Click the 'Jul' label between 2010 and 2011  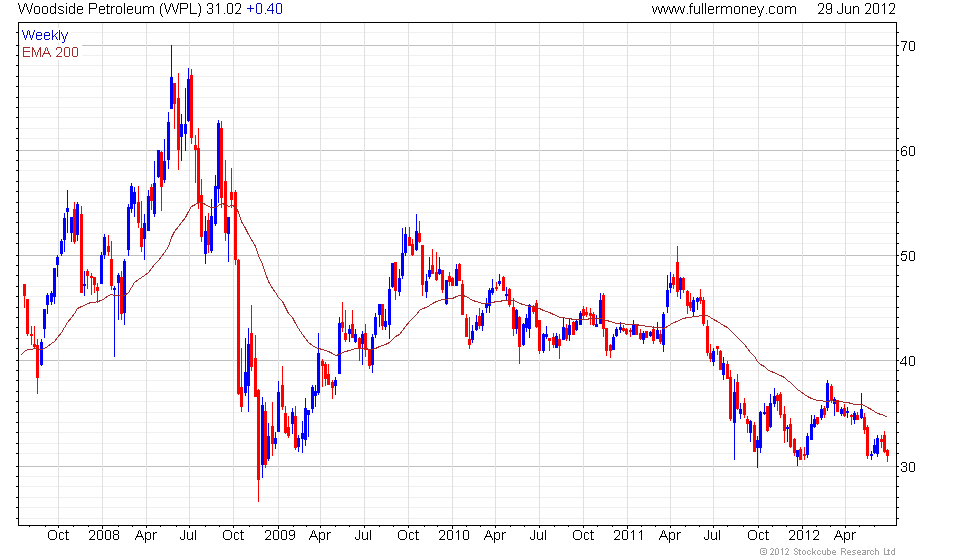[538, 535]
